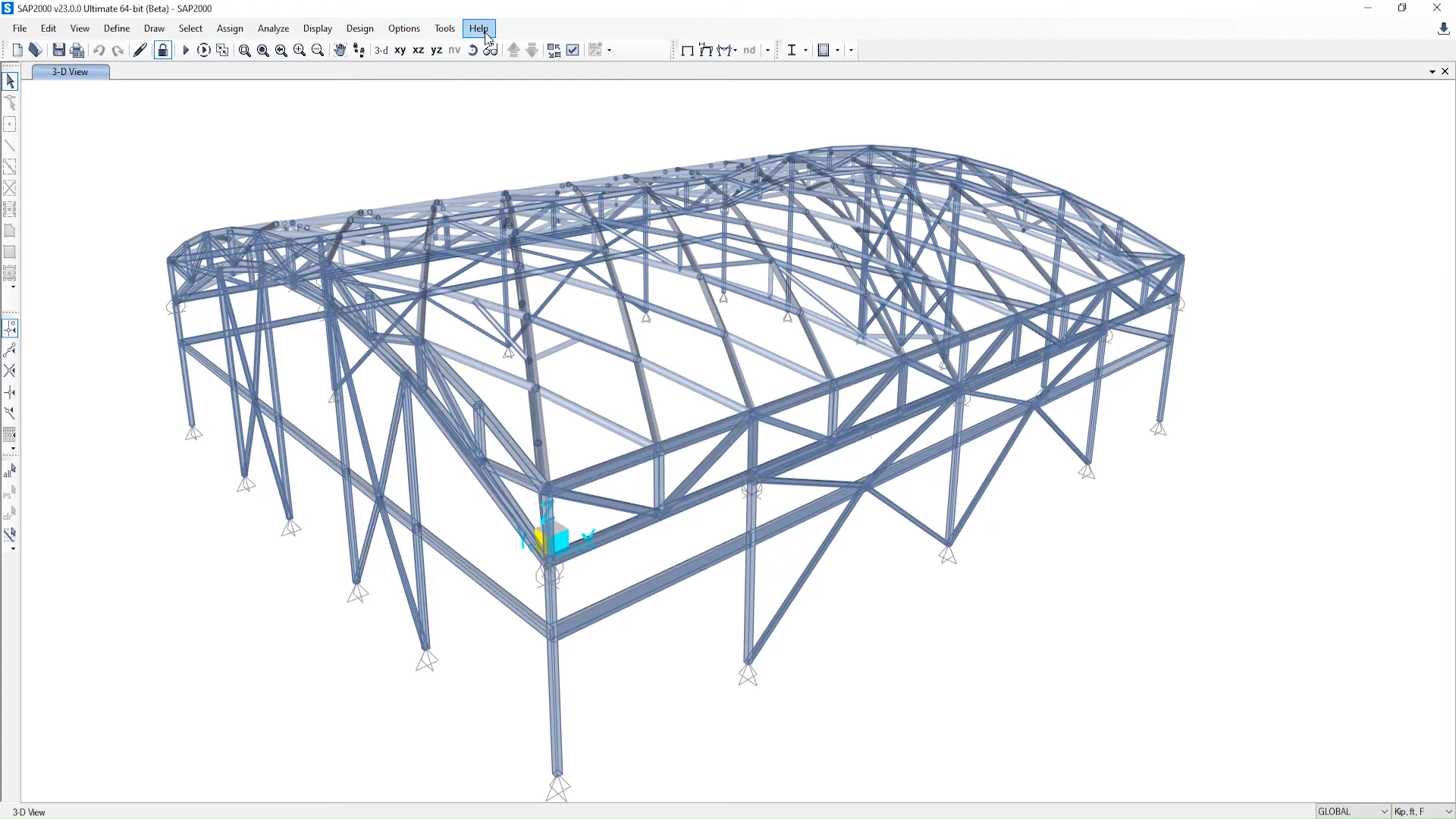1456x819 pixels.
Task: Click the Zoom Out magnifier icon
Action: coord(318,50)
